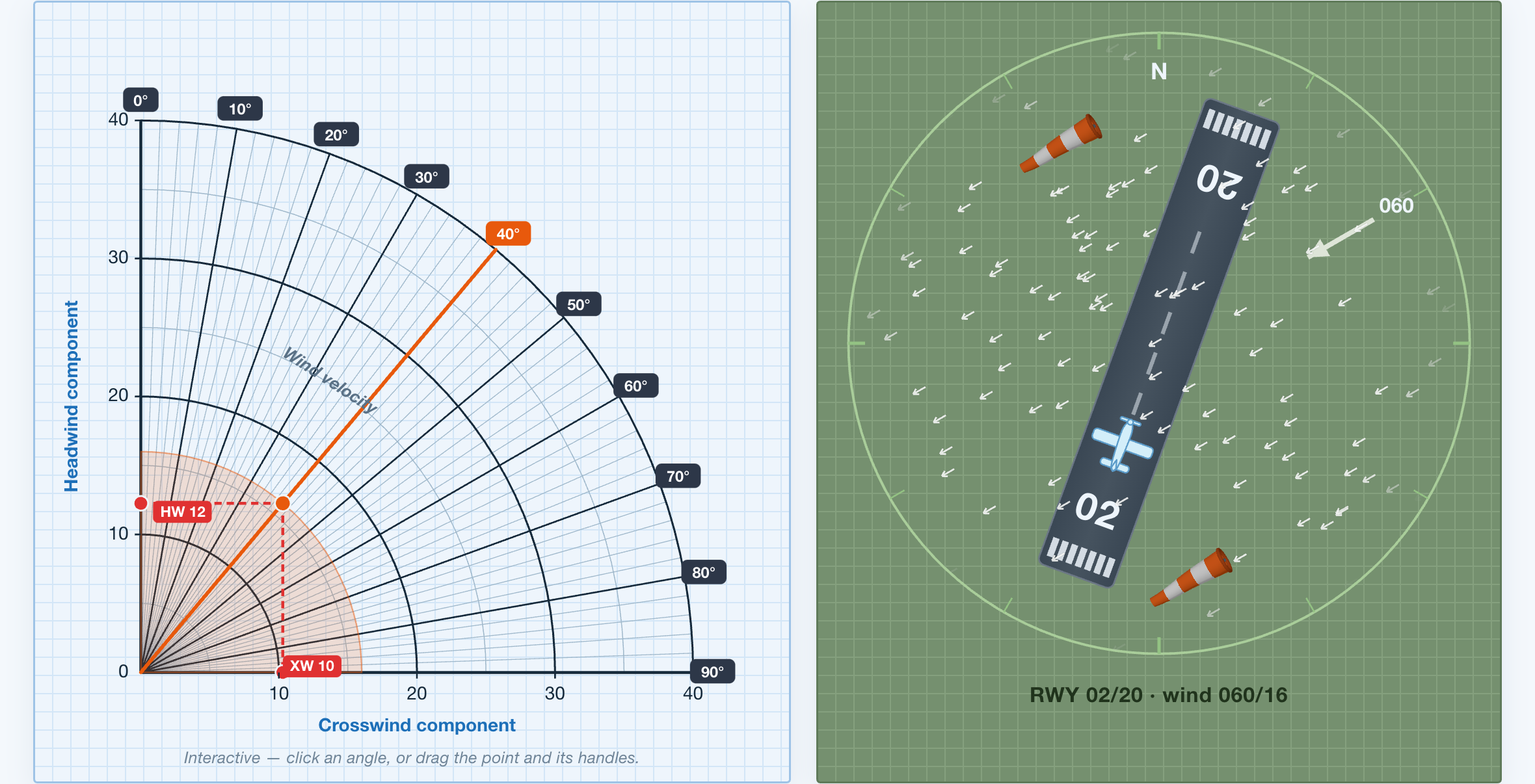Select the 80° angle label
1535x784 pixels.
(703, 572)
